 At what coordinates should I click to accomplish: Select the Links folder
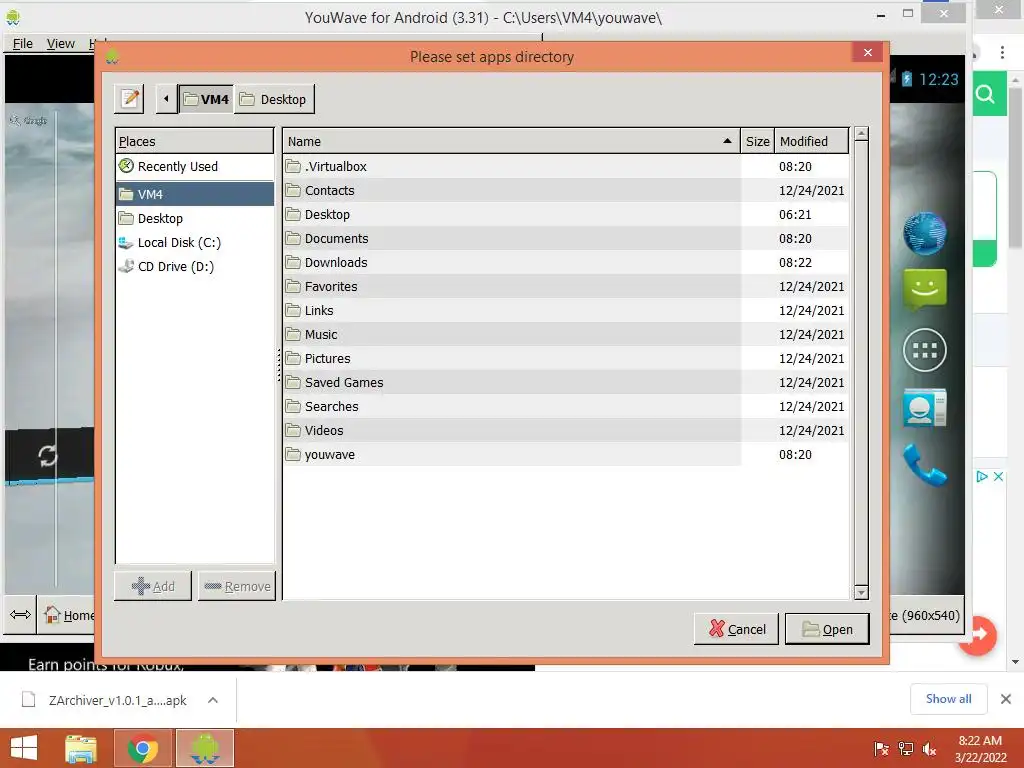point(566,310)
